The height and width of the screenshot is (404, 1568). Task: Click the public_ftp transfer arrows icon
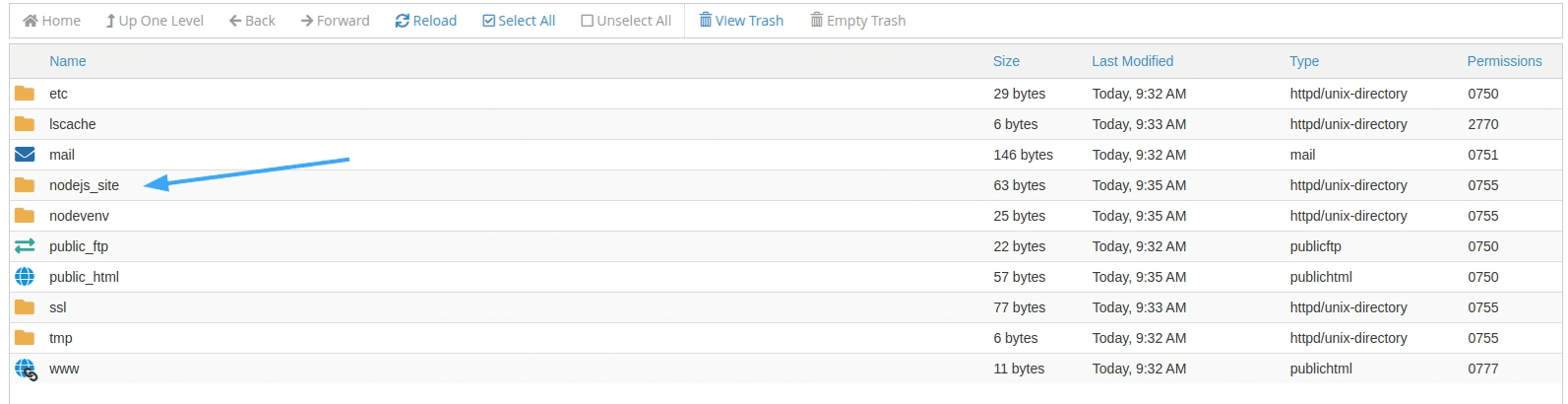click(25, 246)
